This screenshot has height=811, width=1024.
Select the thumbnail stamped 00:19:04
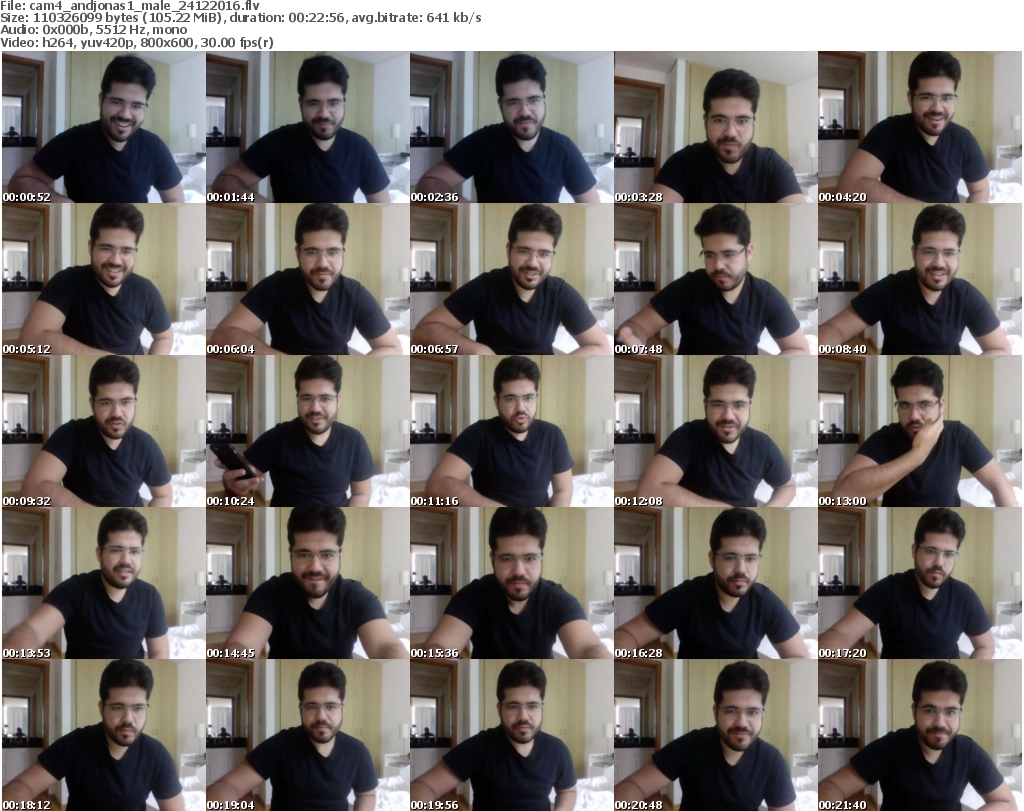click(308, 735)
